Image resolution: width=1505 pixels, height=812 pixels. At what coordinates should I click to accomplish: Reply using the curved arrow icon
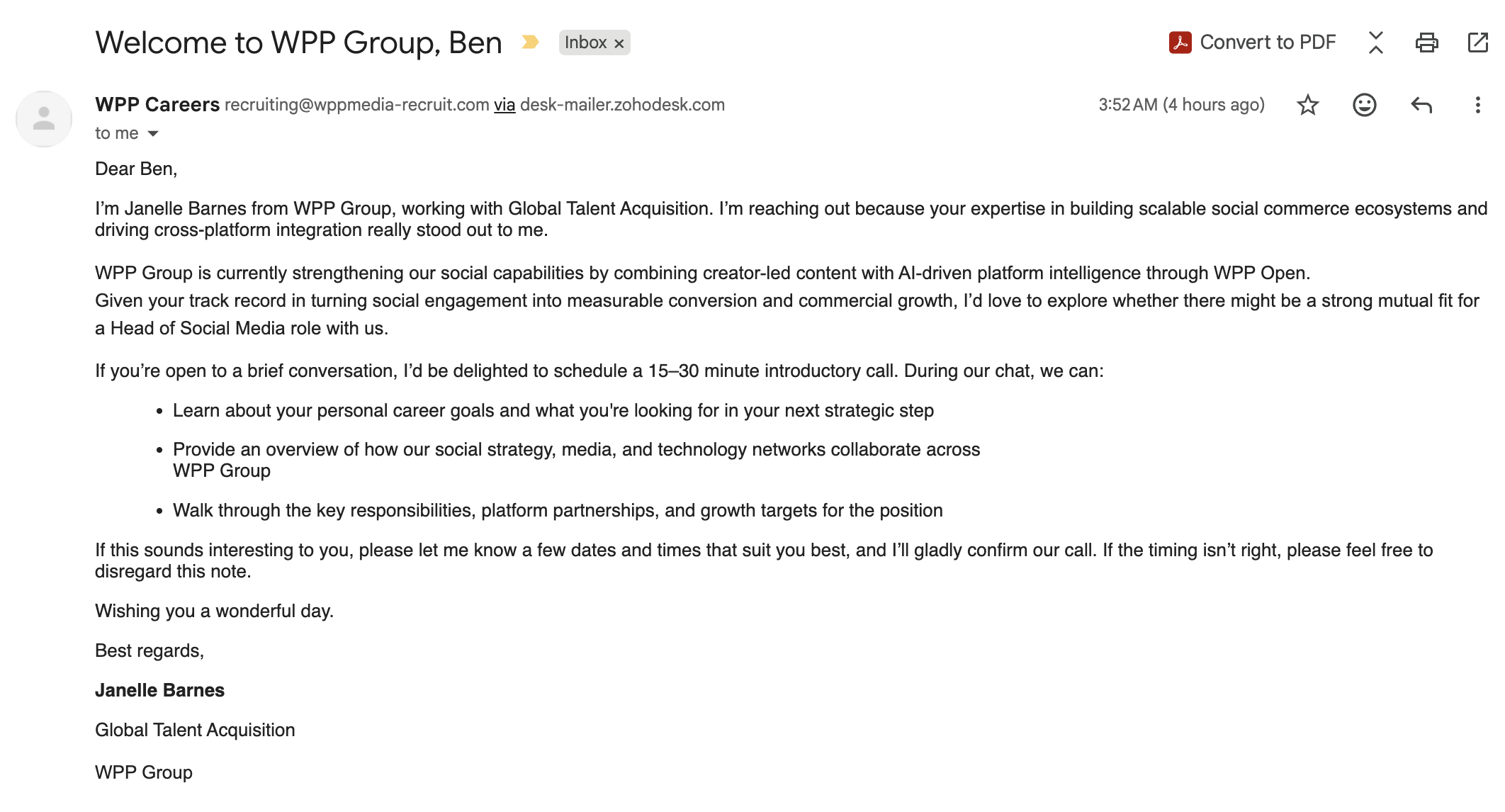1421,105
